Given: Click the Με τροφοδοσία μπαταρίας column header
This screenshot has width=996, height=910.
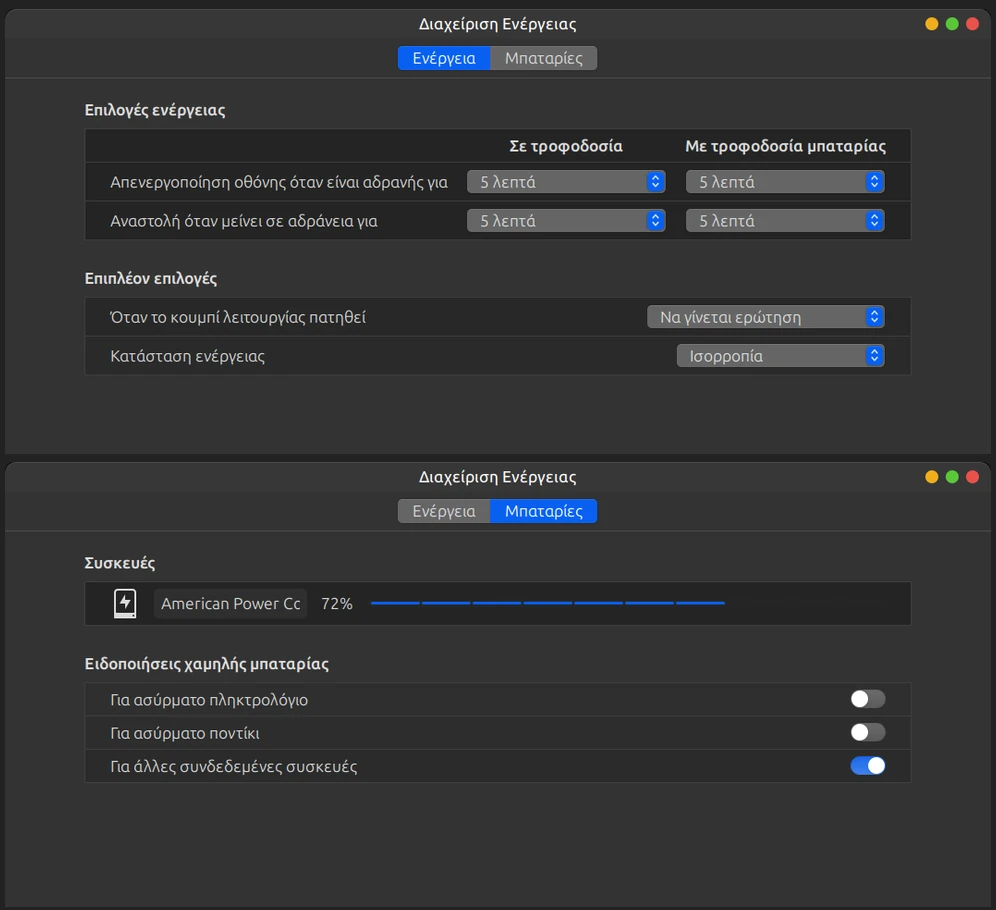Looking at the screenshot, I should tap(786, 146).
